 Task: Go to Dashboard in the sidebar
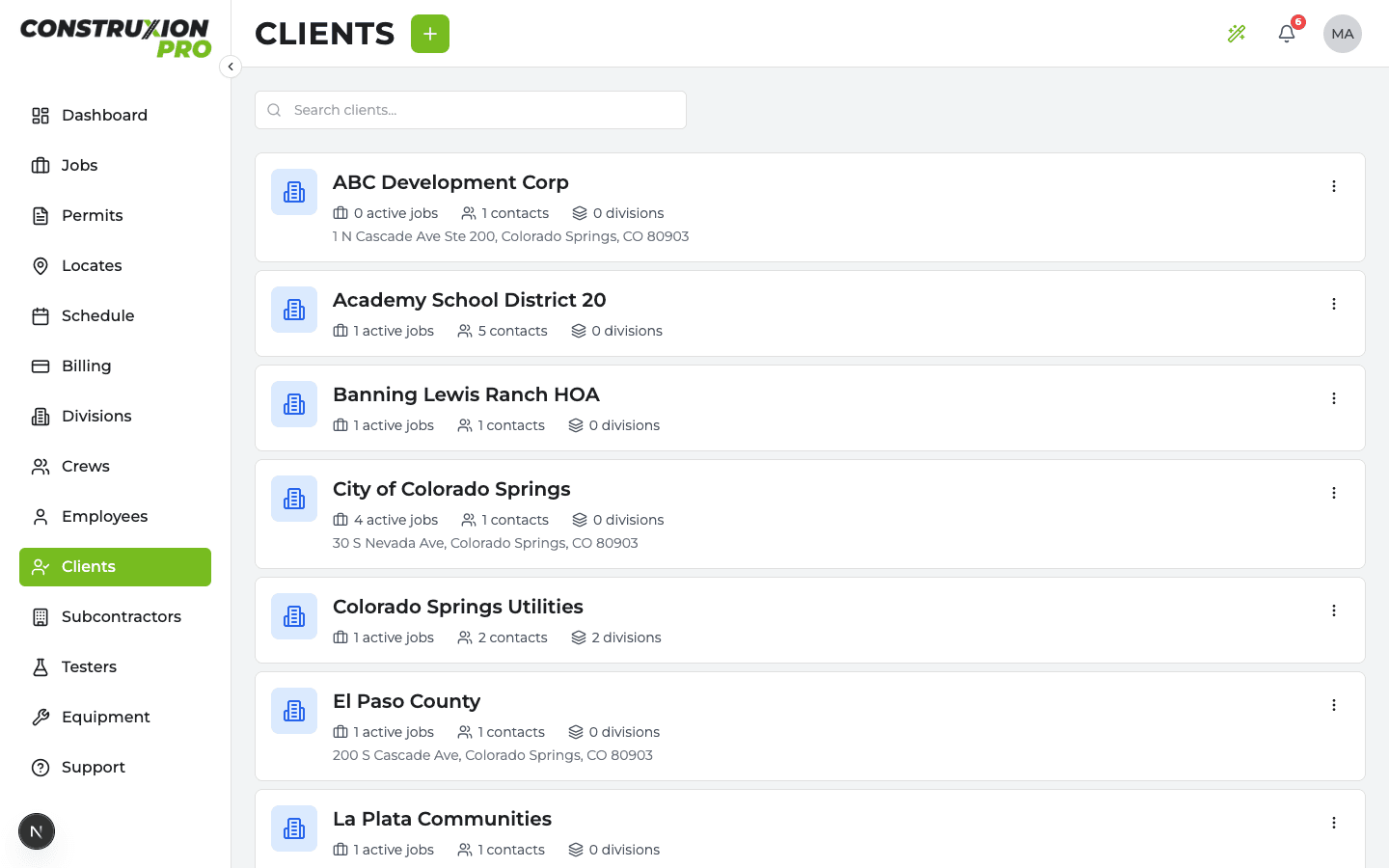coord(115,116)
